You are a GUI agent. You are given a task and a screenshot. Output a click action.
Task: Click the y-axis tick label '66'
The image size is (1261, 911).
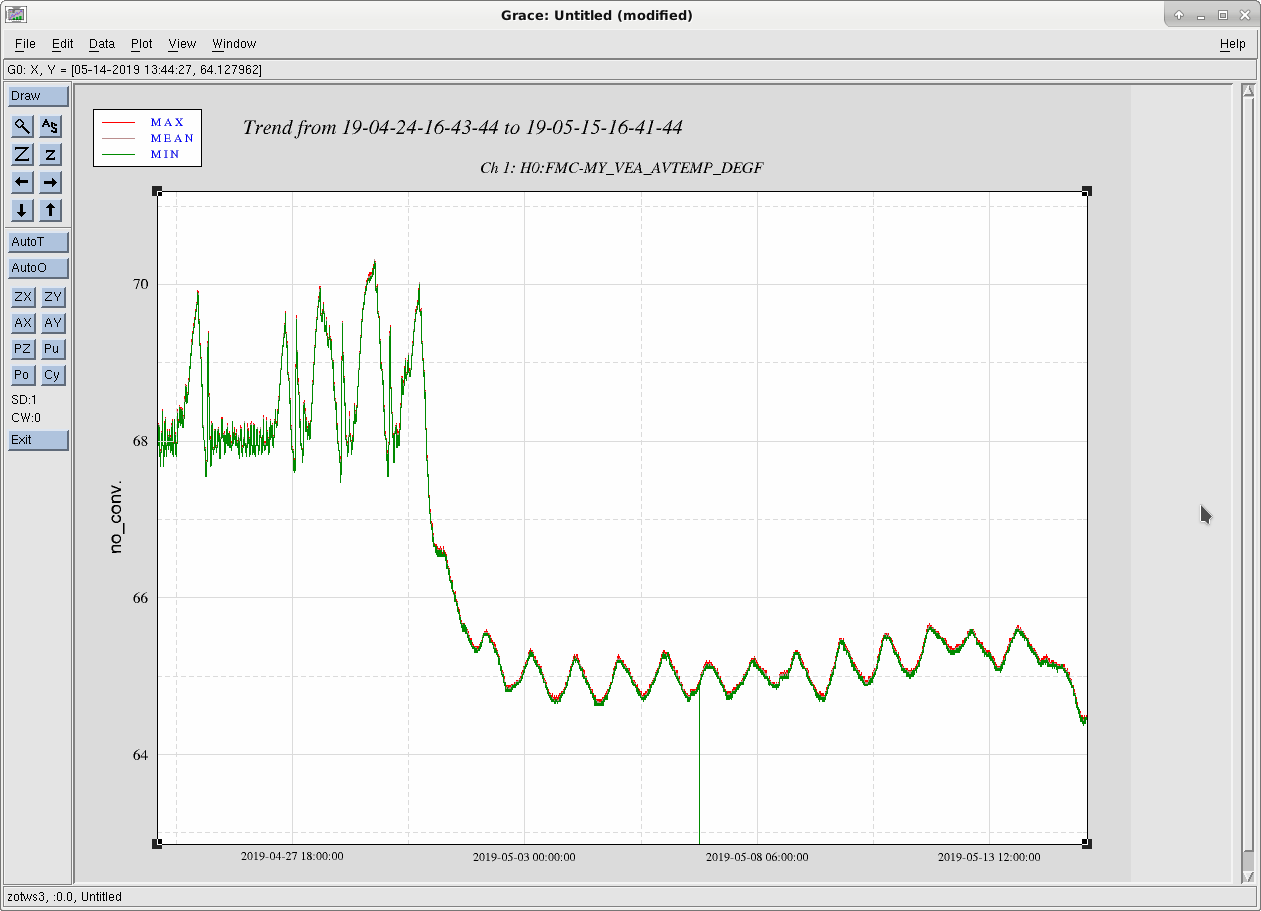click(x=140, y=598)
